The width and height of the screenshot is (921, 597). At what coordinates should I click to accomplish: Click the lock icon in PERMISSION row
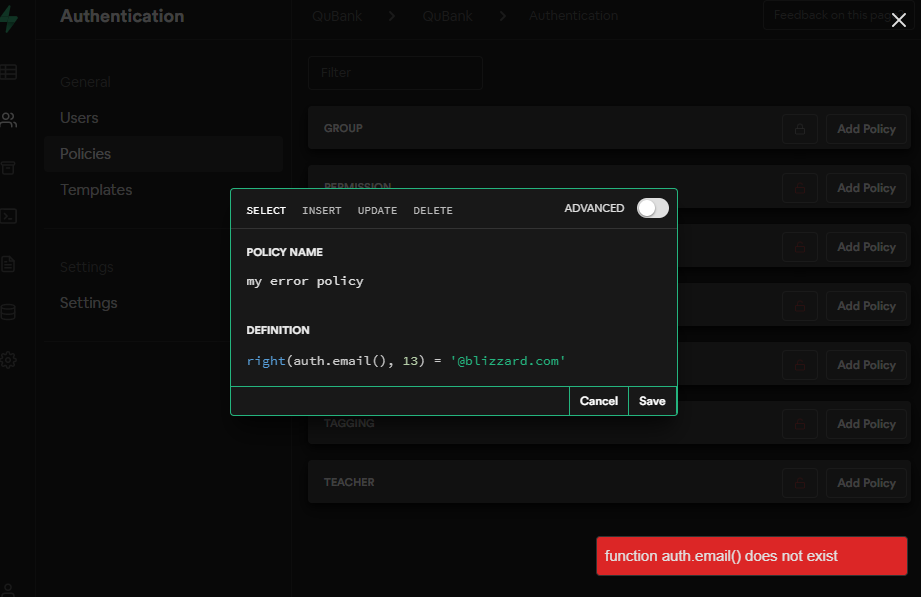[799, 188]
